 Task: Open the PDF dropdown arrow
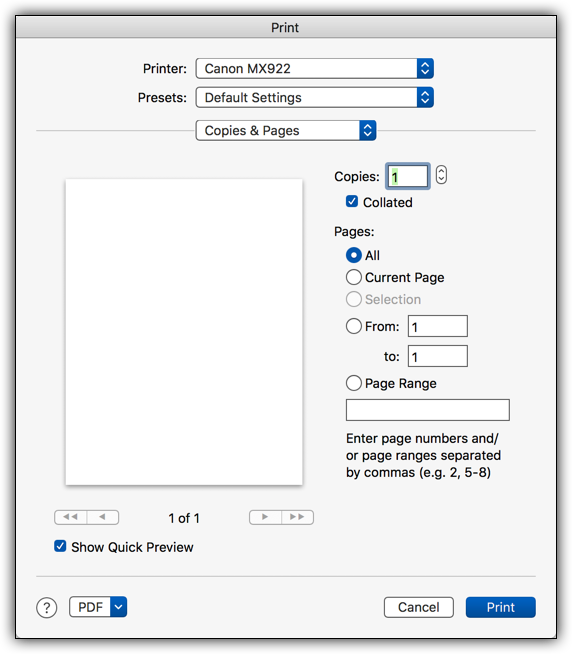118,607
